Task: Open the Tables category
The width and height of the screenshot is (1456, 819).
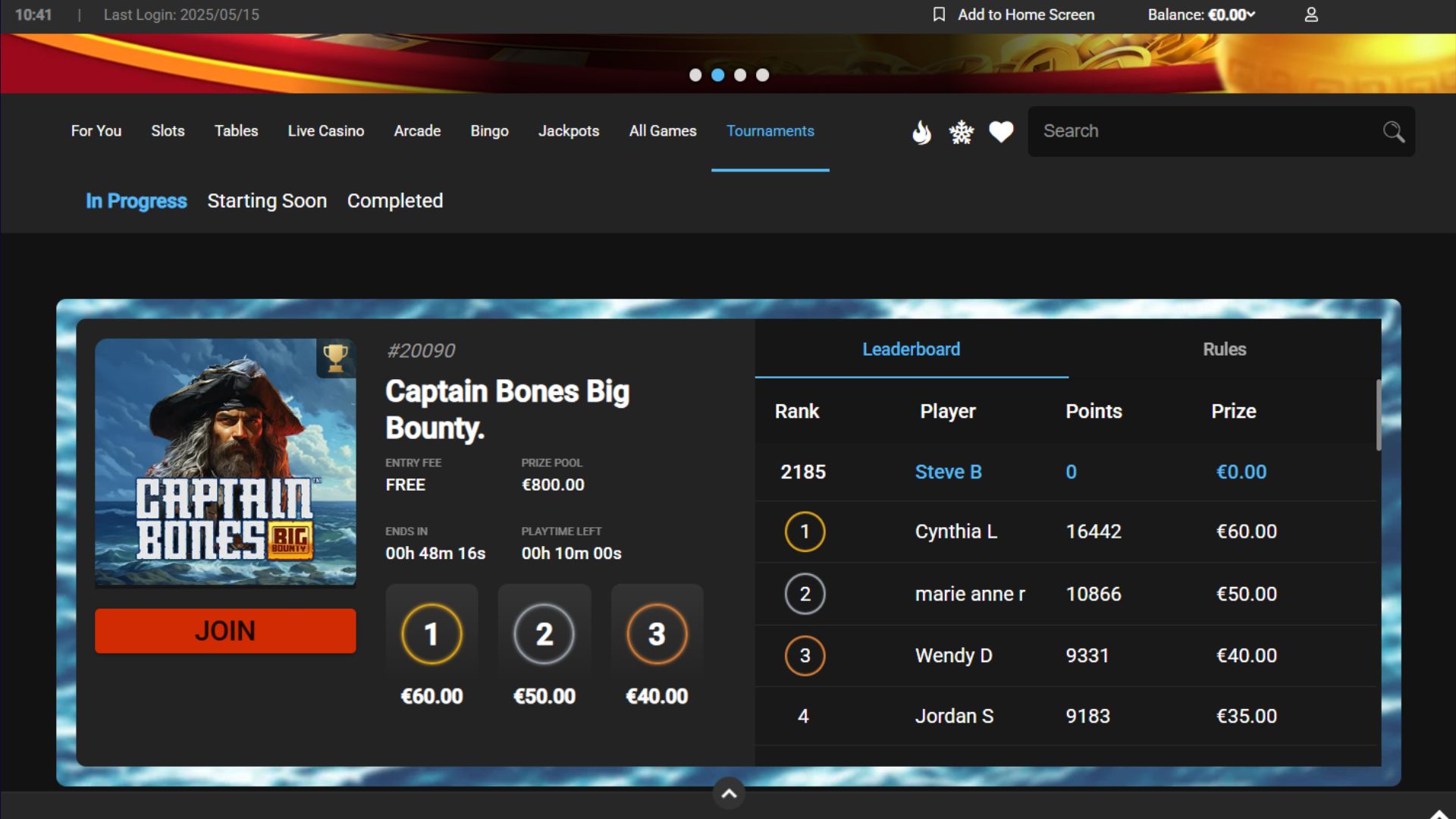Action: pos(236,131)
